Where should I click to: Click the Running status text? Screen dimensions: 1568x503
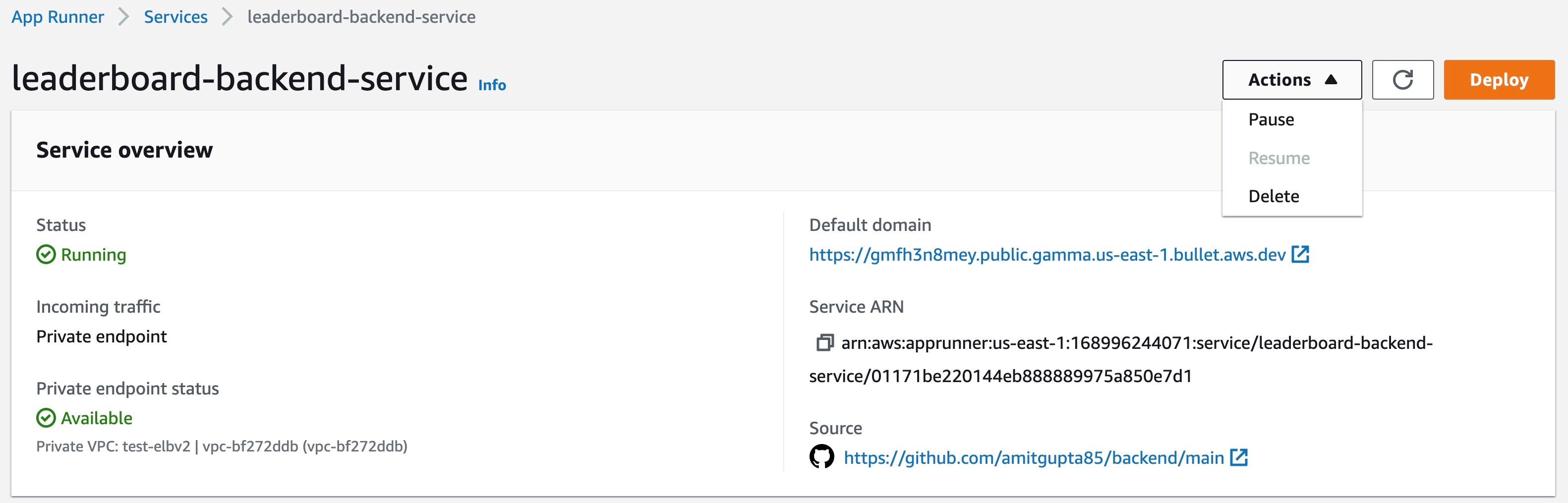pos(94,254)
